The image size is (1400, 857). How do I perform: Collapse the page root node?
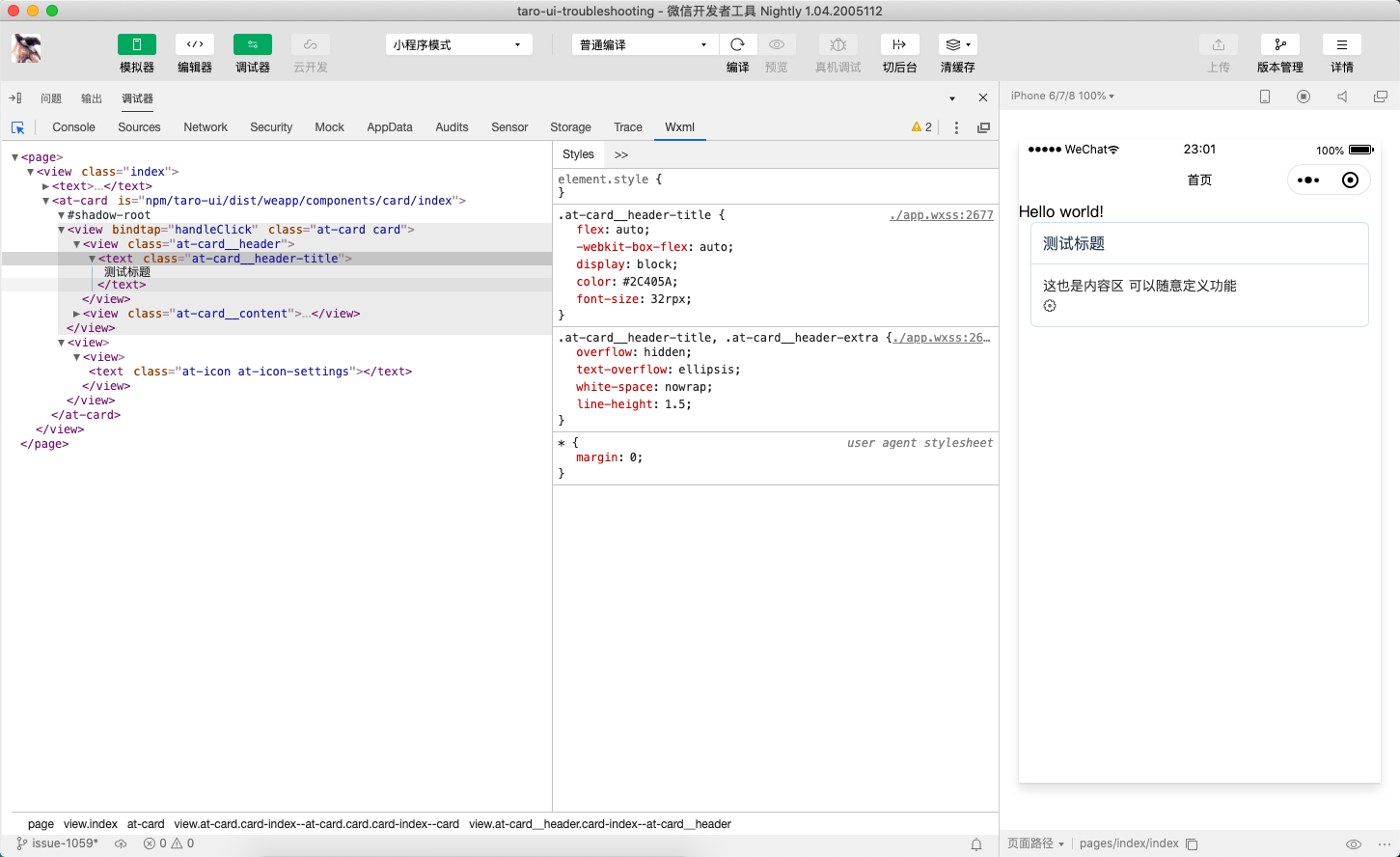[x=14, y=157]
